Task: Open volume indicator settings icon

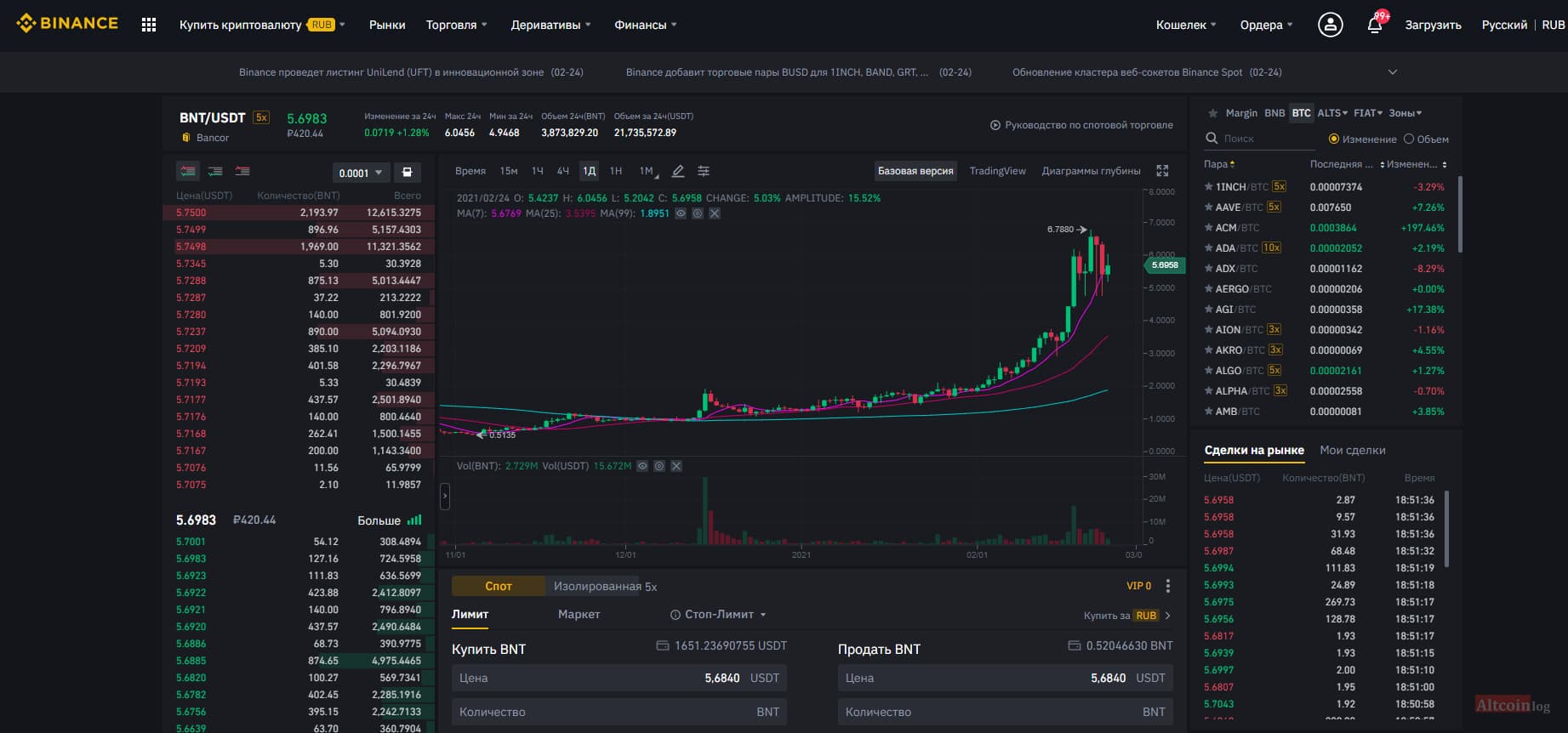Action: tap(659, 466)
